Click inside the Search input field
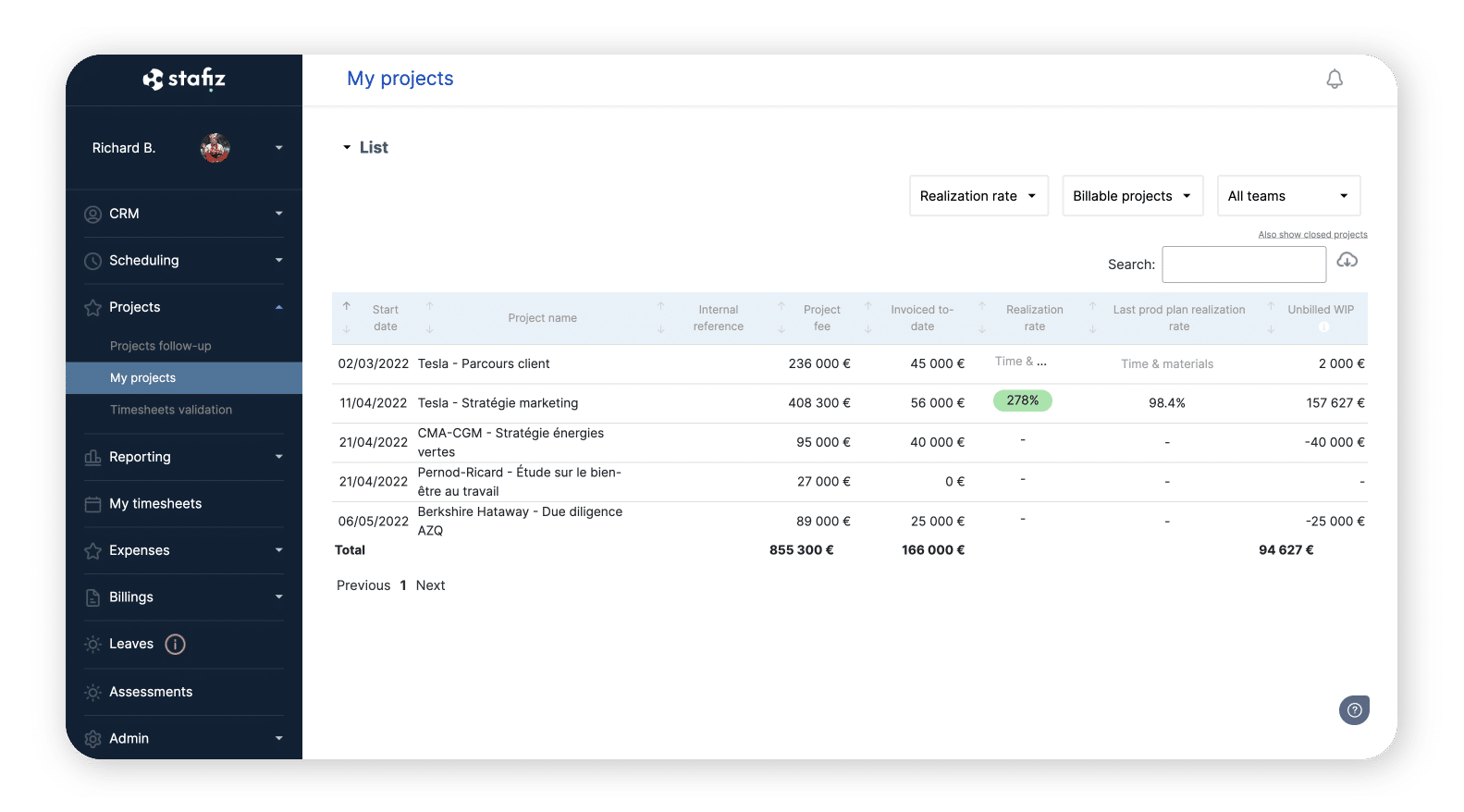Image resolution: width=1464 pixels, height=812 pixels. pyautogui.click(x=1244, y=265)
